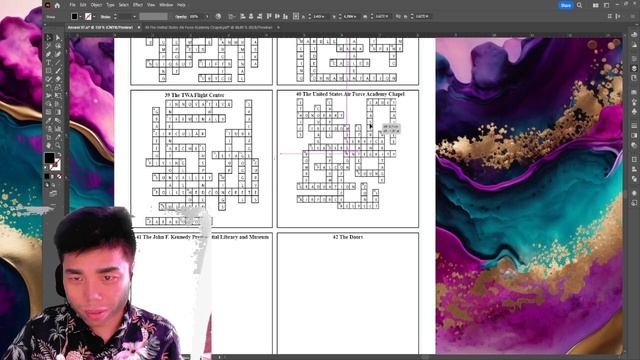Select the Line Segment tool
640x360 pixels.
point(58,62)
